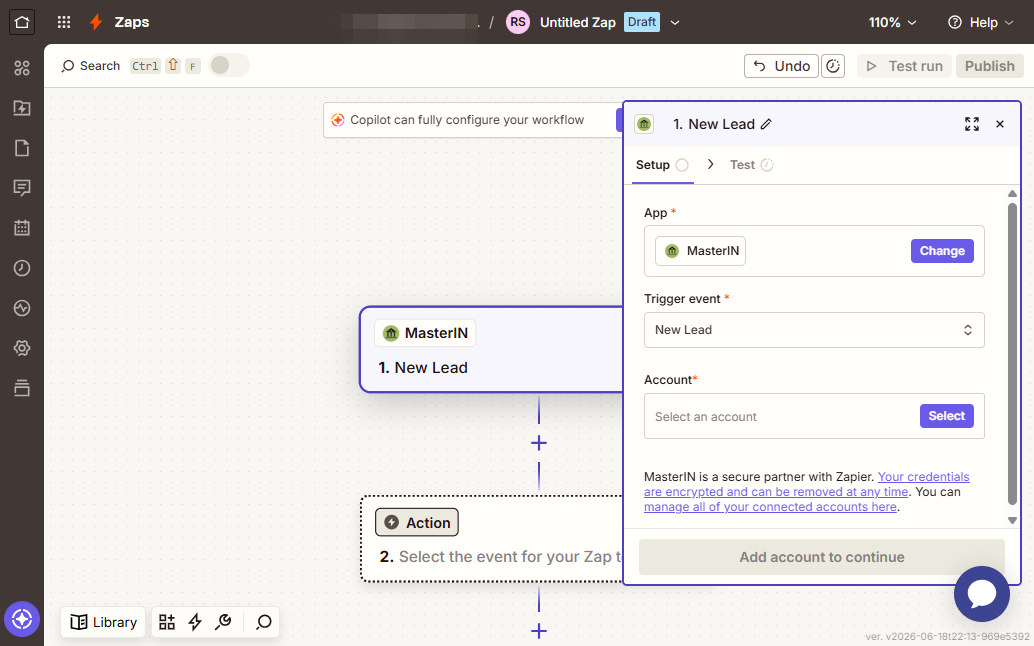Open the chat support bubble
1034x646 pixels.
pyautogui.click(x=981, y=594)
